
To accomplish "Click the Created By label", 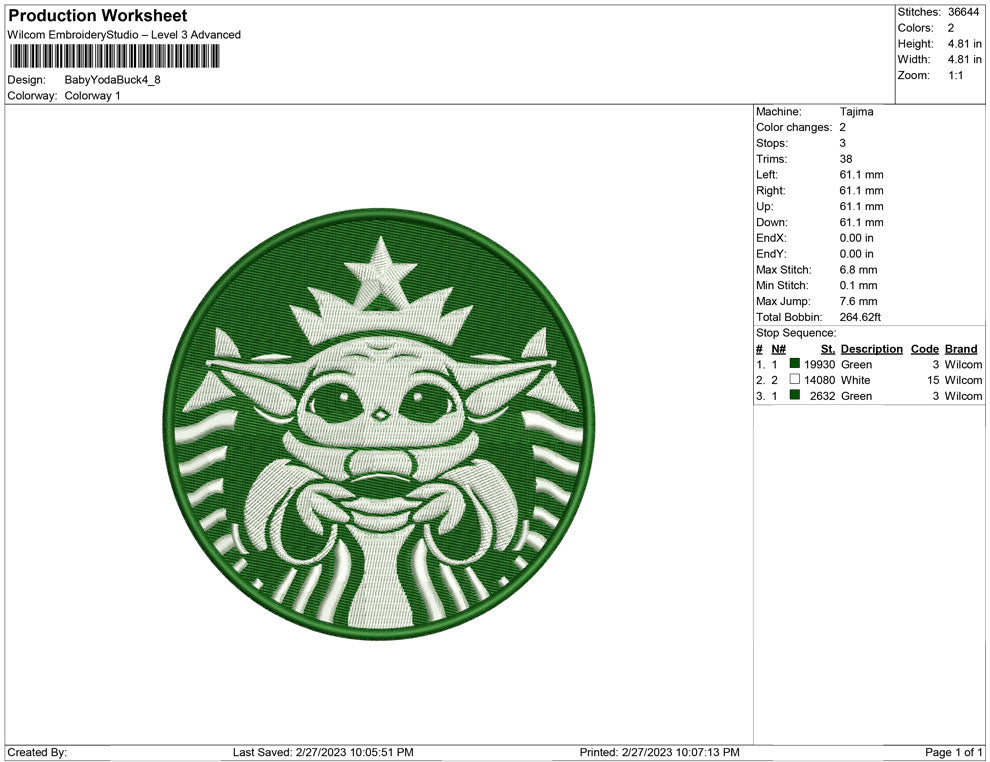I will click(37, 752).
